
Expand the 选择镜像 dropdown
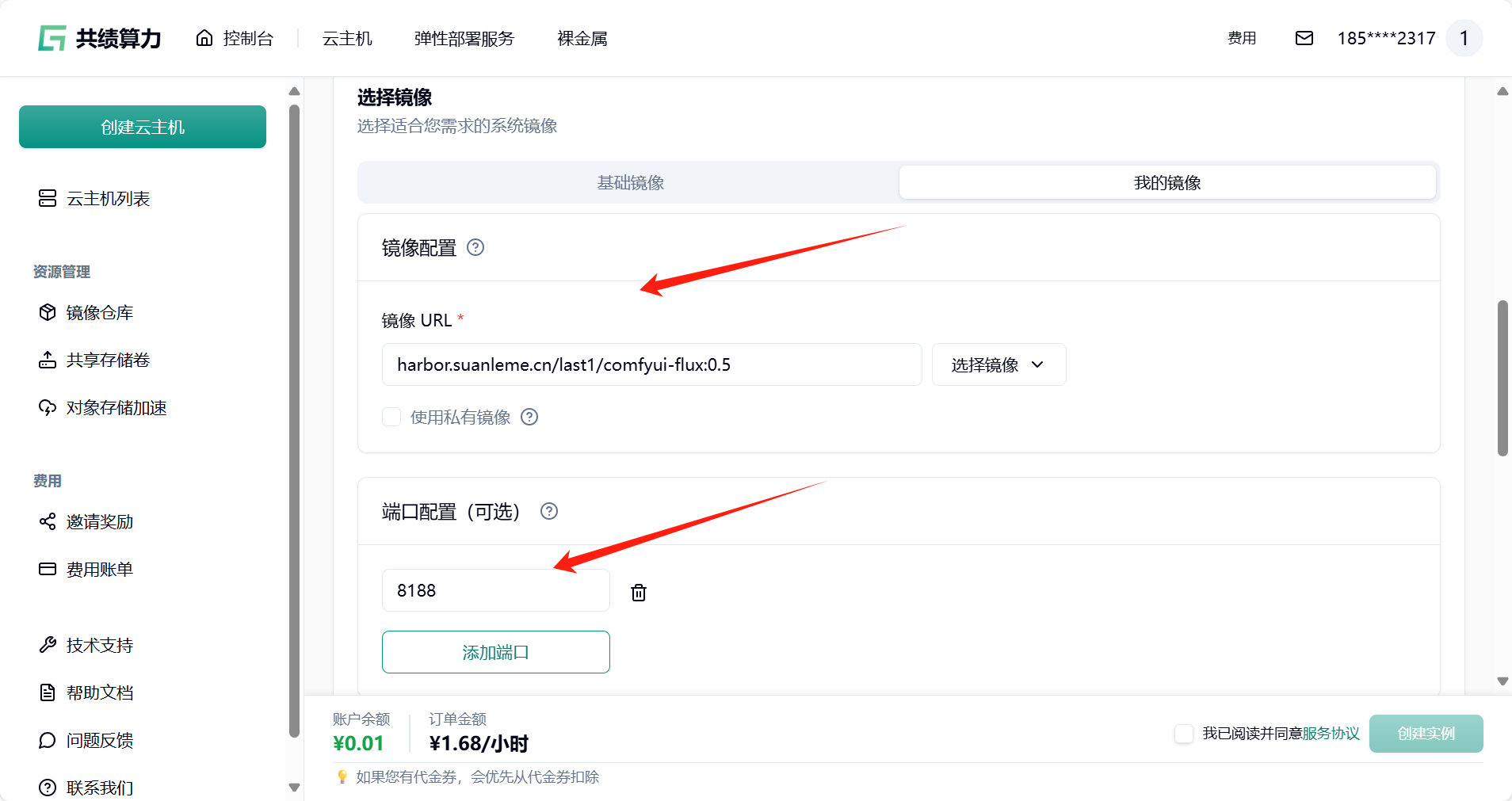(998, 364)
